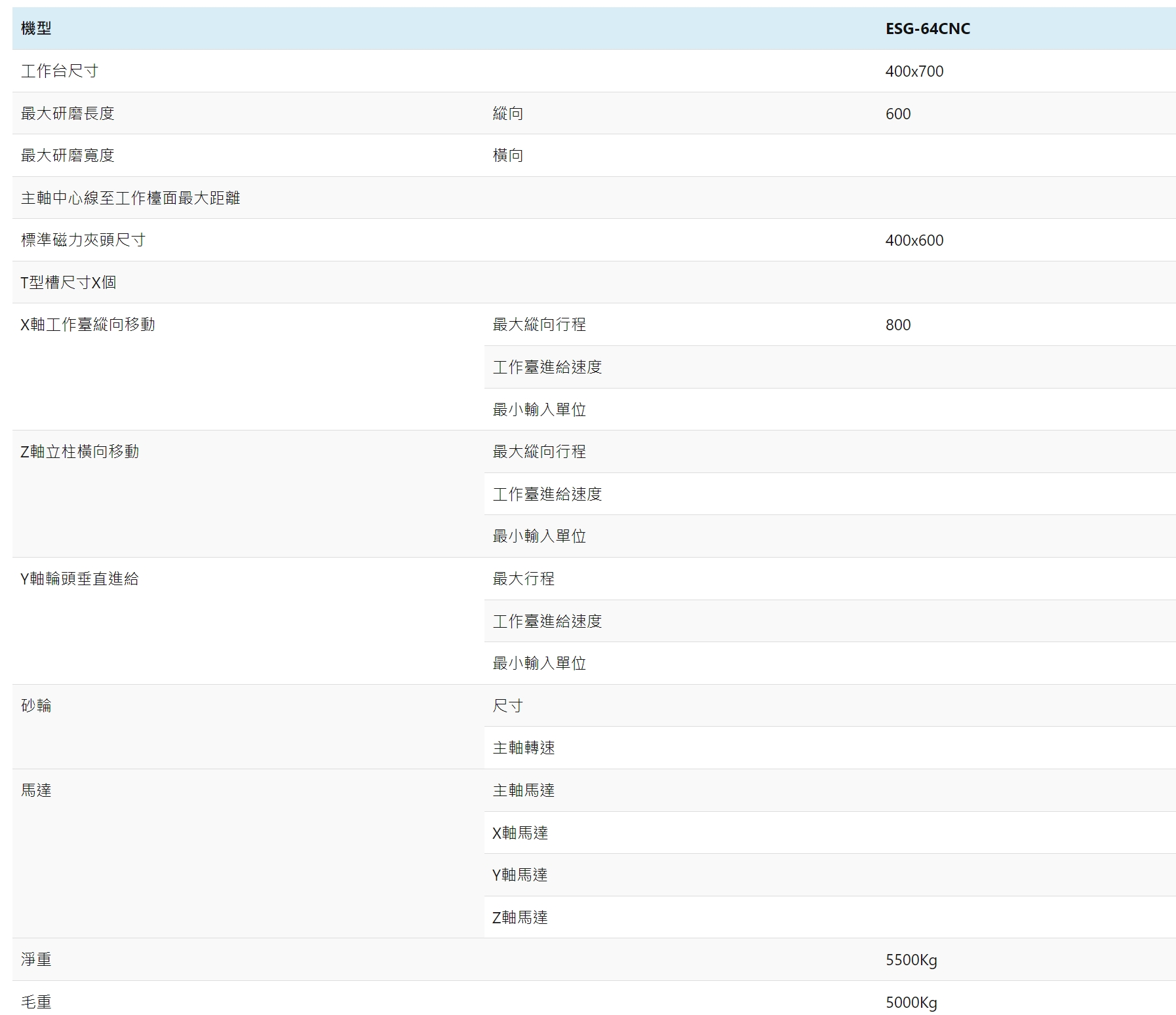Select the 最大行程 cell
This screenshot has width=1176, height=1015.
pos(524,579)
